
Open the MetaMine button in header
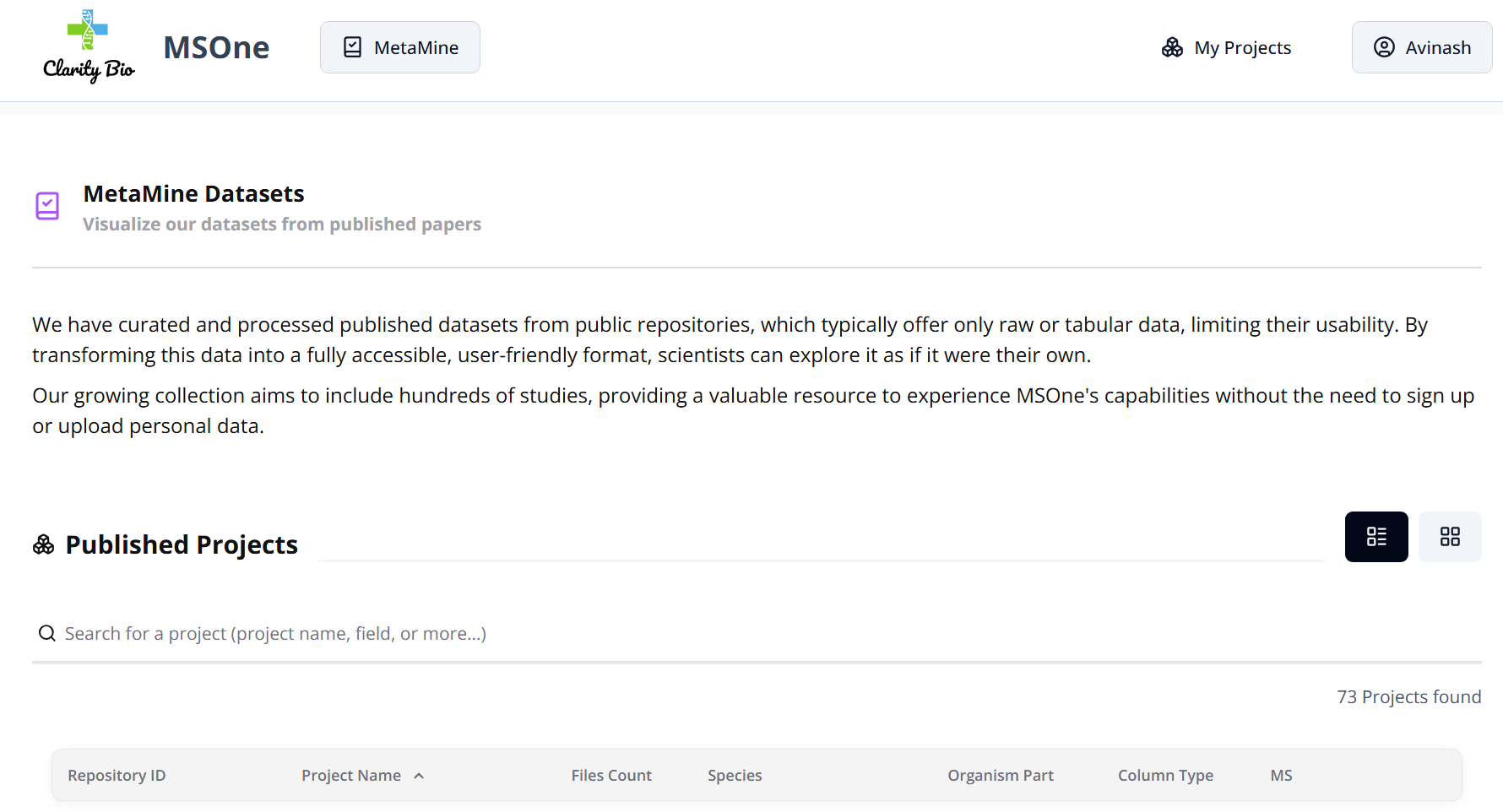click(x=400, y=47)
